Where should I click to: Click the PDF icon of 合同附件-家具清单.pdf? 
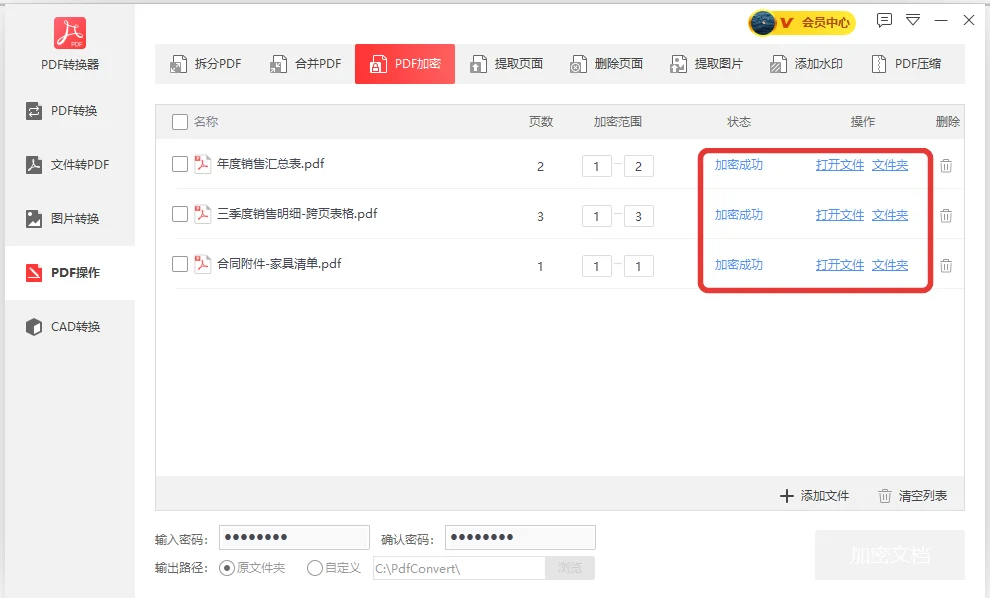pos(202,263)
